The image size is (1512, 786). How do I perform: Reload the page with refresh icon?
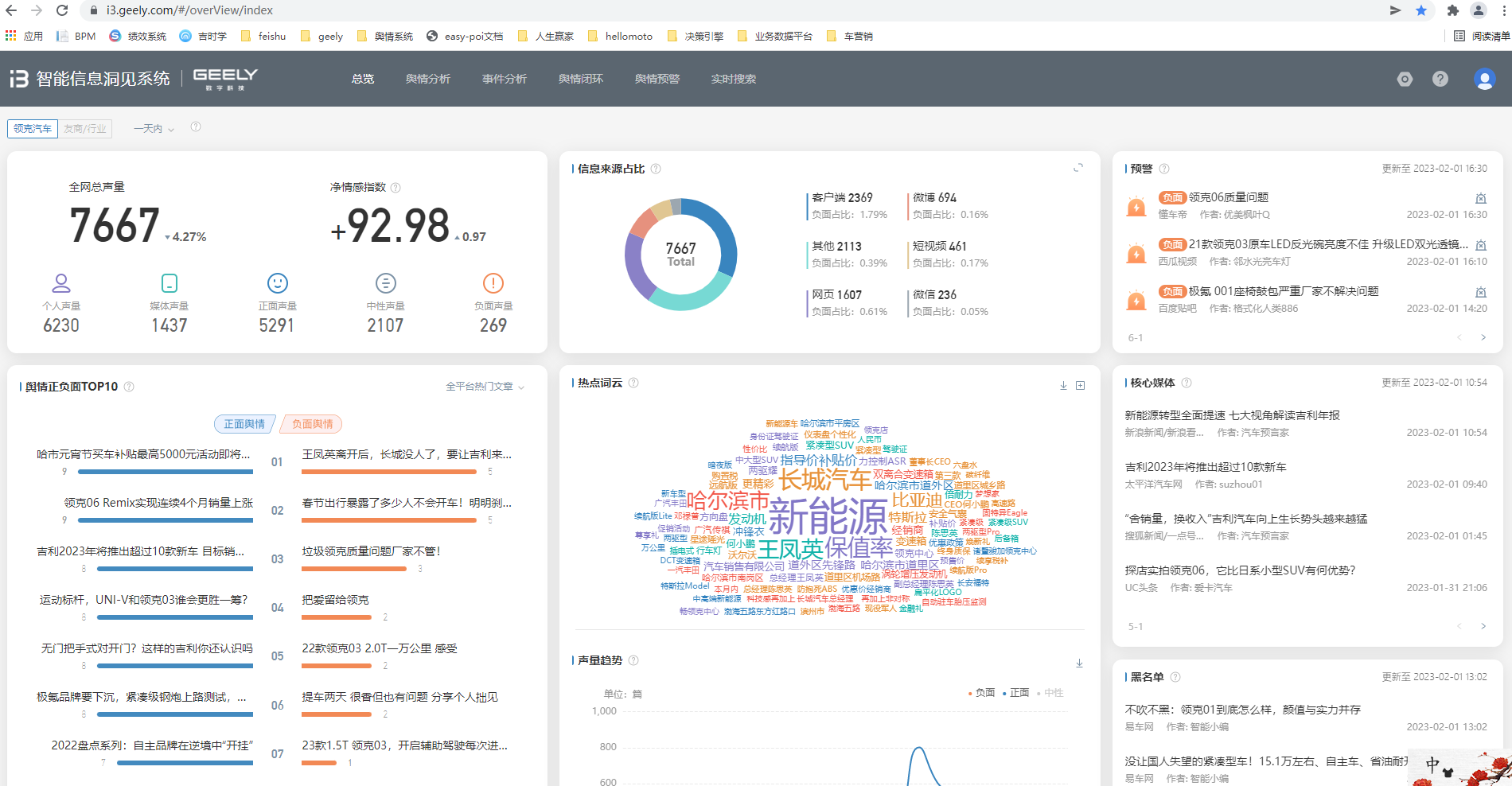click(62, 10)
